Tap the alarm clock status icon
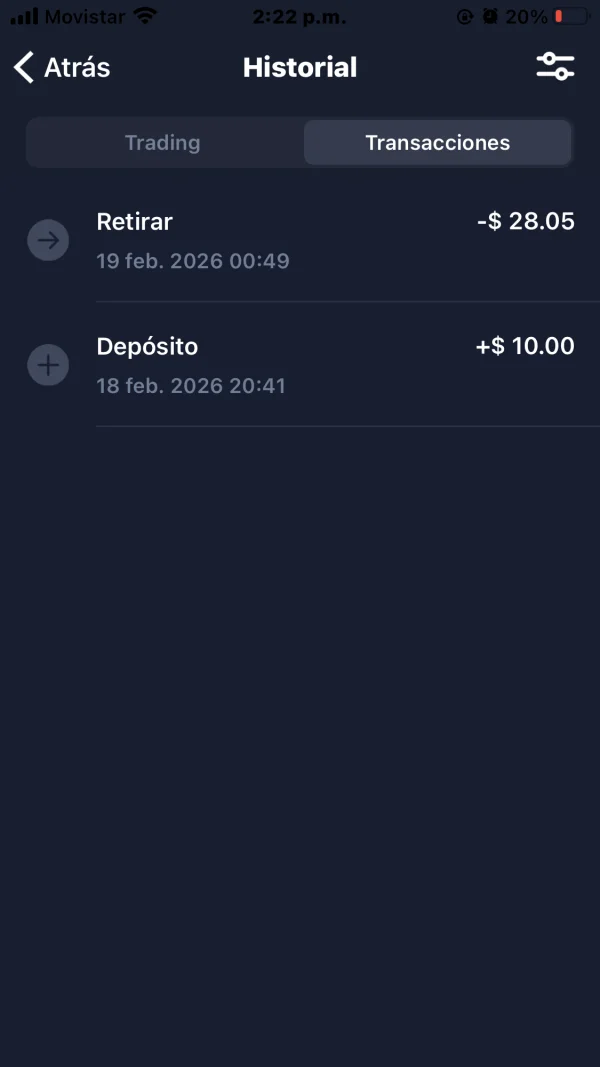The image size is (600, 1067). tap(490, 17)
